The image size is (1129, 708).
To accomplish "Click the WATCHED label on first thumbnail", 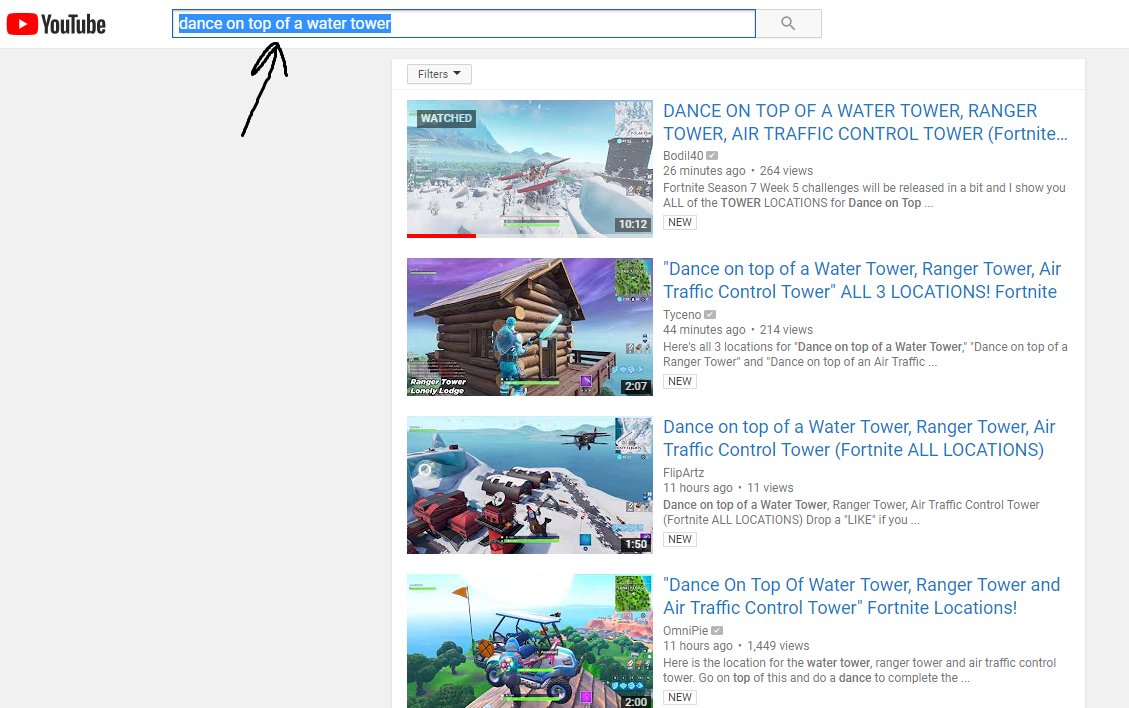I will pyautogui.click(x=446, y=118).
